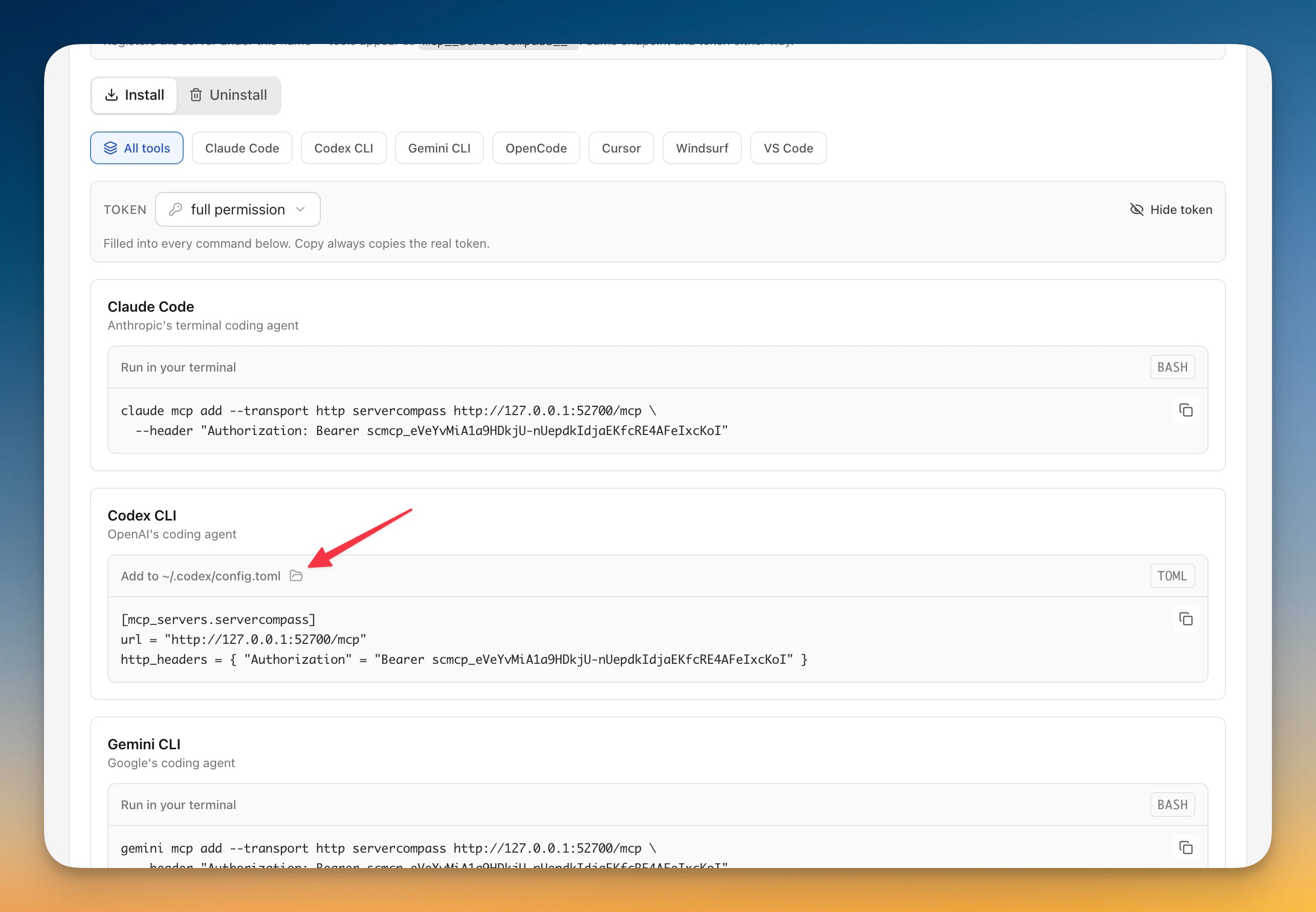Click the --header Authorization line in Claude Code
This screenshot has height=912, width=1316.
tap(431, 430)
